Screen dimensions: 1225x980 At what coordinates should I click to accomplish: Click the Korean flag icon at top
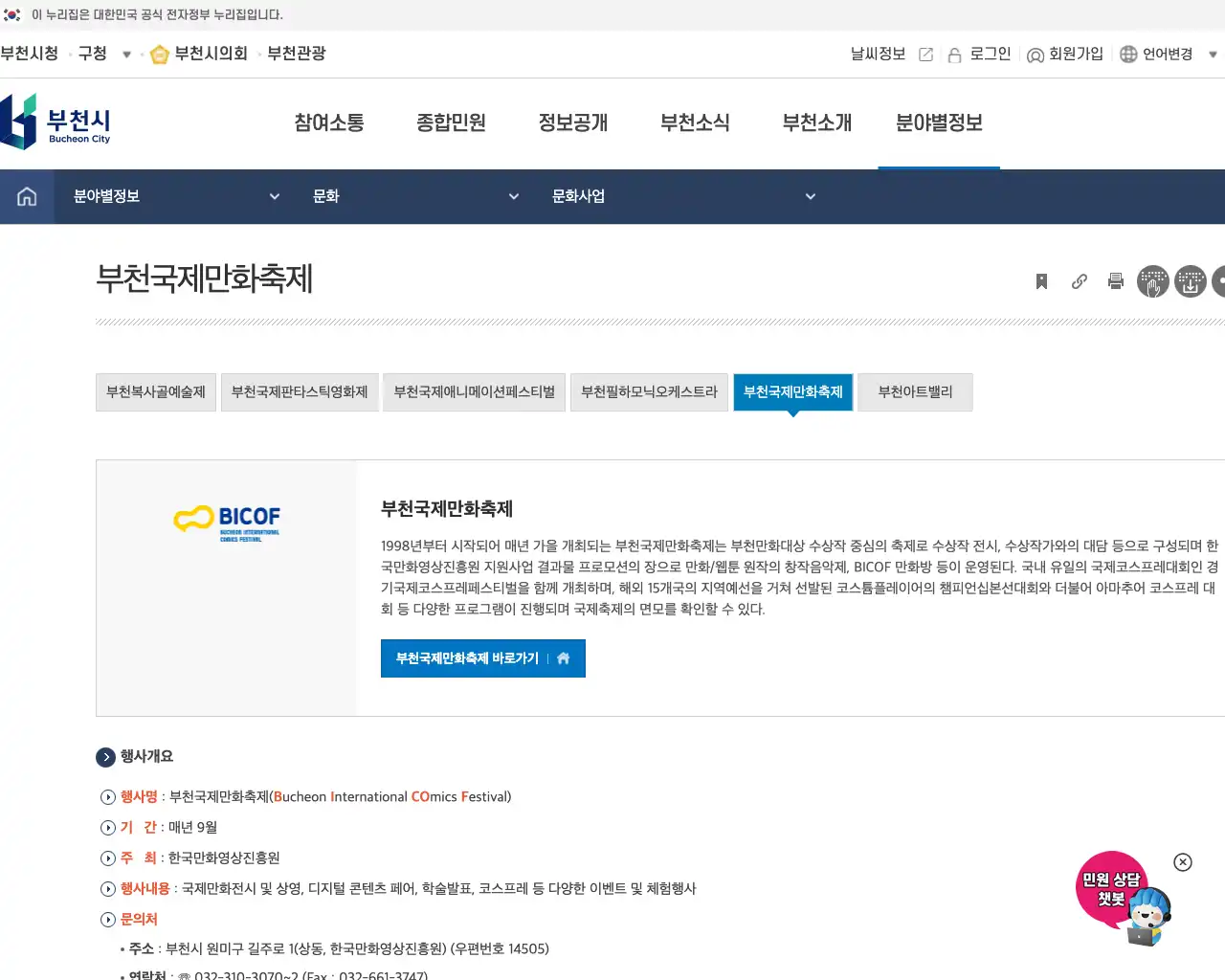(12, 14)
